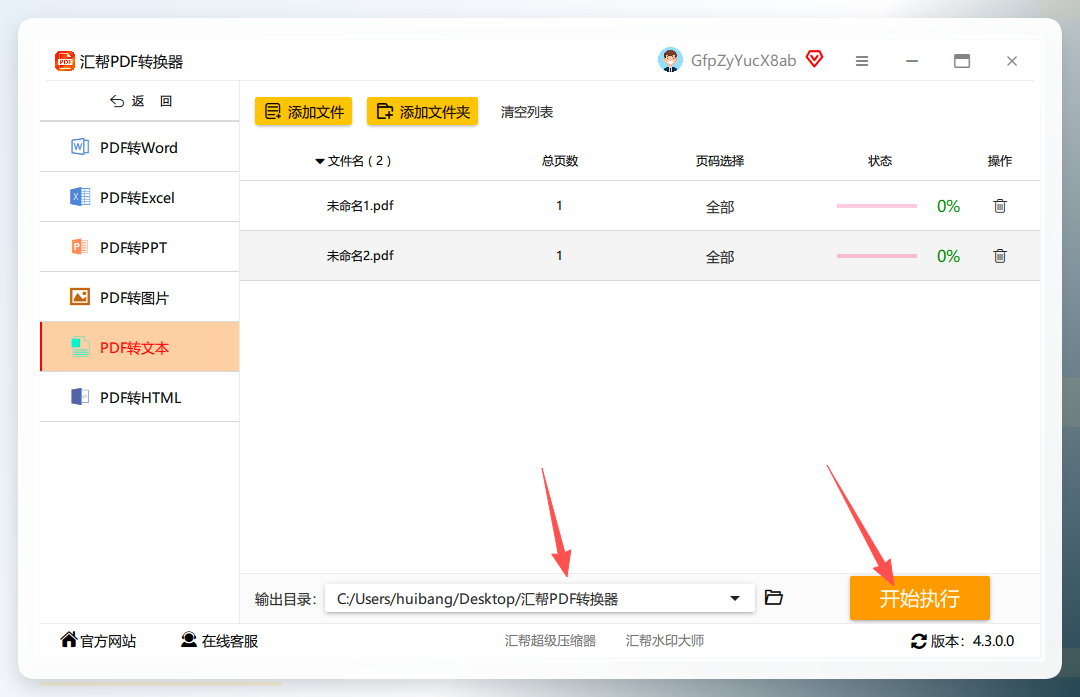Browse output folder with the folder icon
This screenshot has height=697, width=1080.
point(774,597)
